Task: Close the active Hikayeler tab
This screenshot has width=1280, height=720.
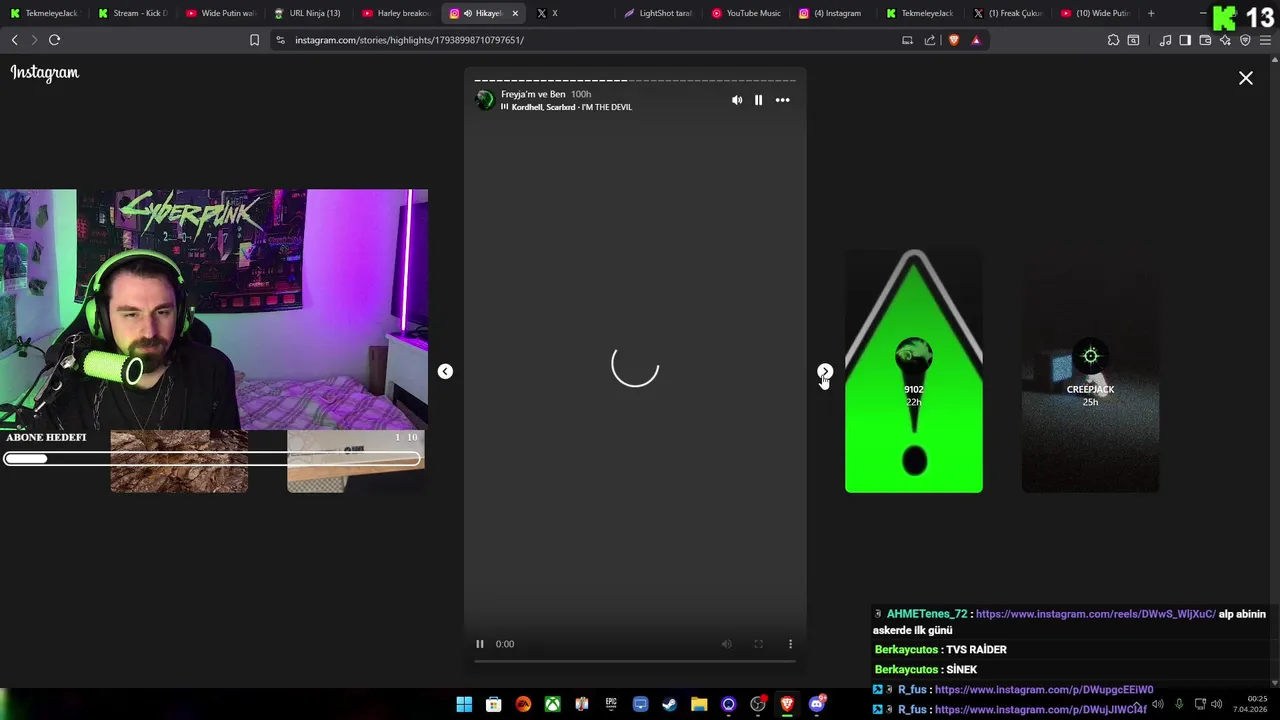Action: pos(515,13)
